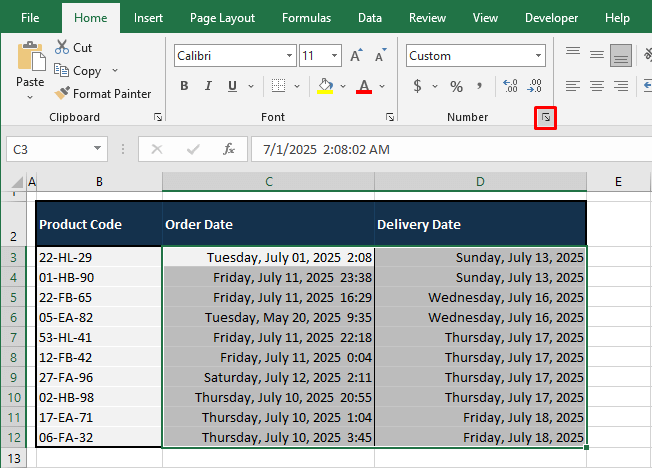Click cell with product code 22-HL-29

pos(99,257)
